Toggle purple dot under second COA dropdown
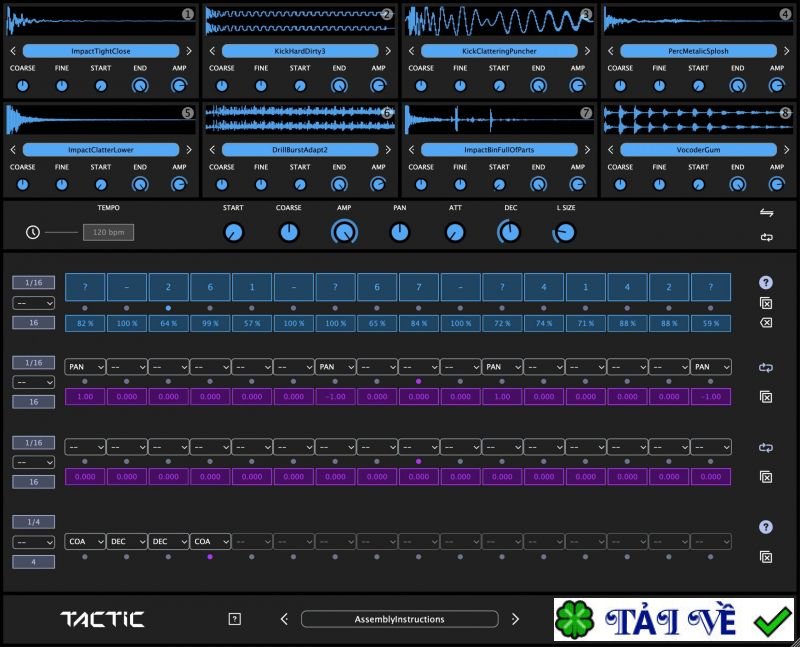800x647 pixels. [210, 557]
